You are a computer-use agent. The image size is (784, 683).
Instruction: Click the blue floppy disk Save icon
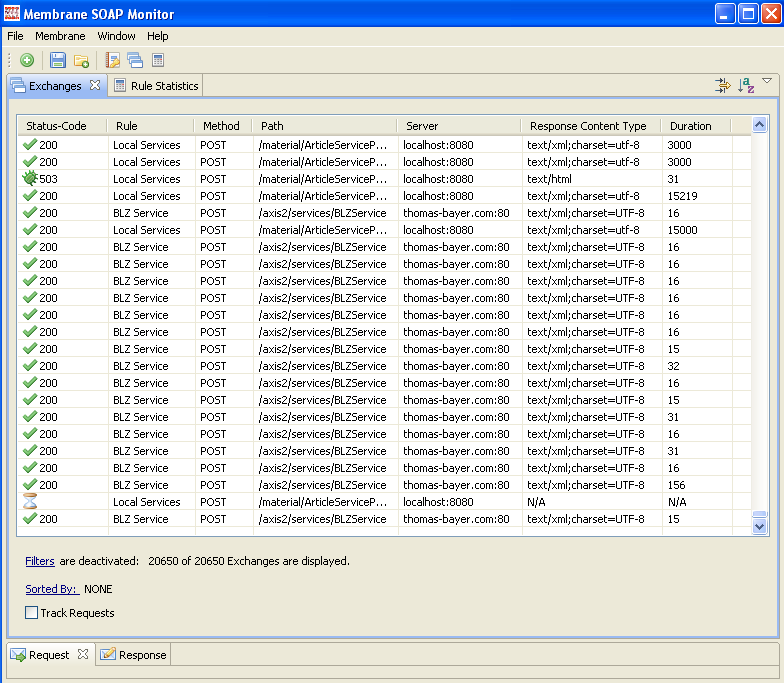tap(58, 60)
